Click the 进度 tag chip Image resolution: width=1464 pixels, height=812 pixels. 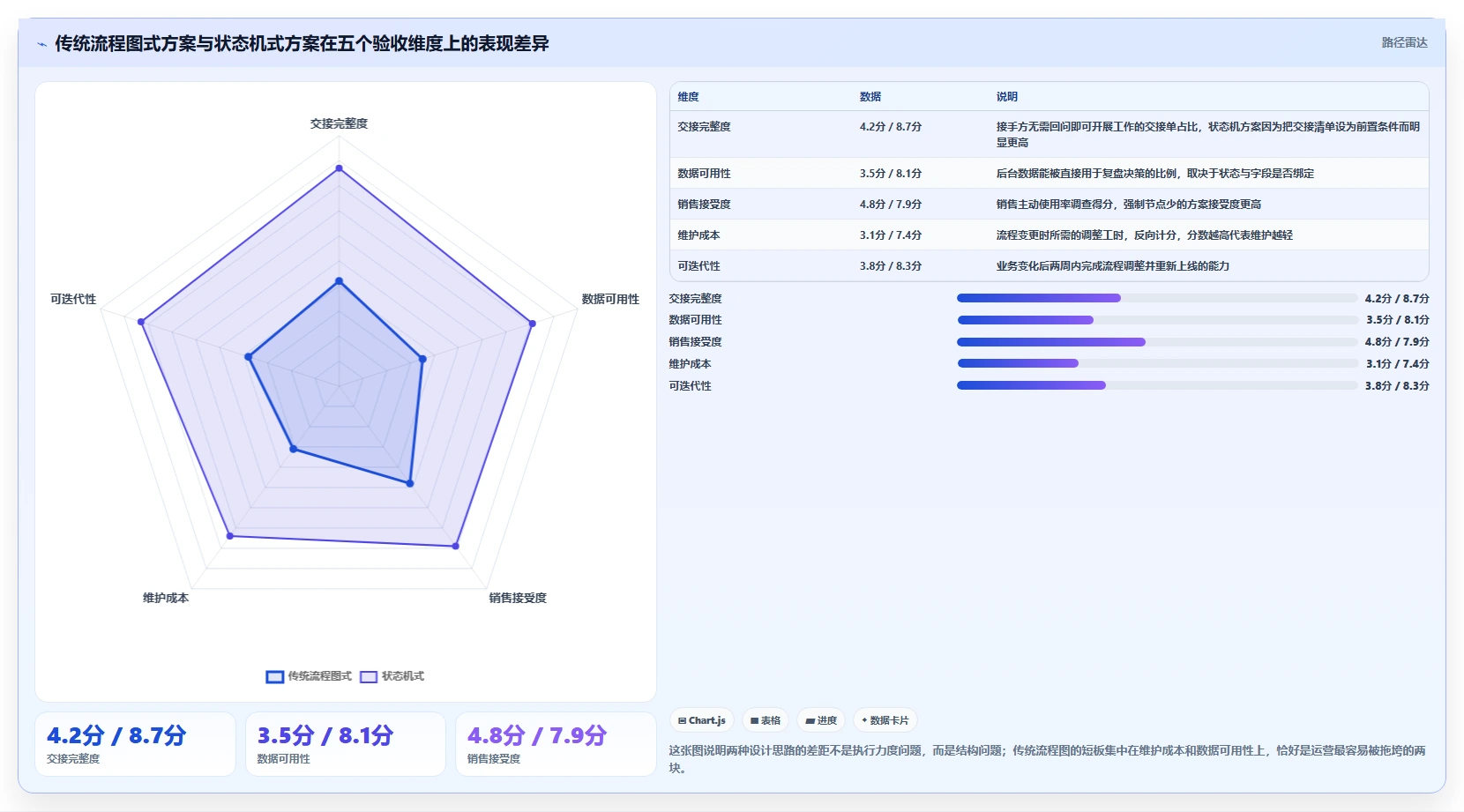821,720
